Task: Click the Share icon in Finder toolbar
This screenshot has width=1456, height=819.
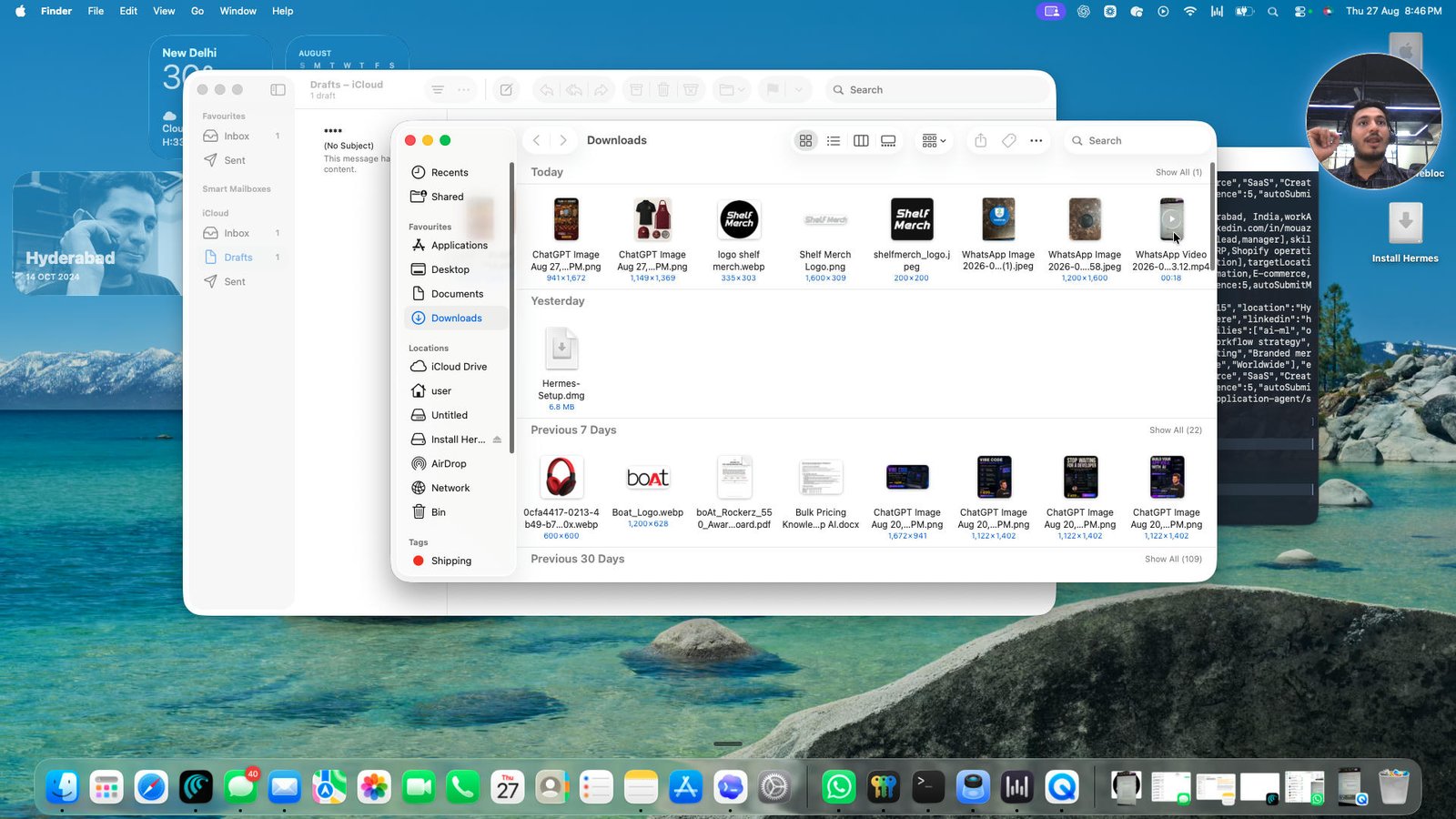Action: (980, 140)
